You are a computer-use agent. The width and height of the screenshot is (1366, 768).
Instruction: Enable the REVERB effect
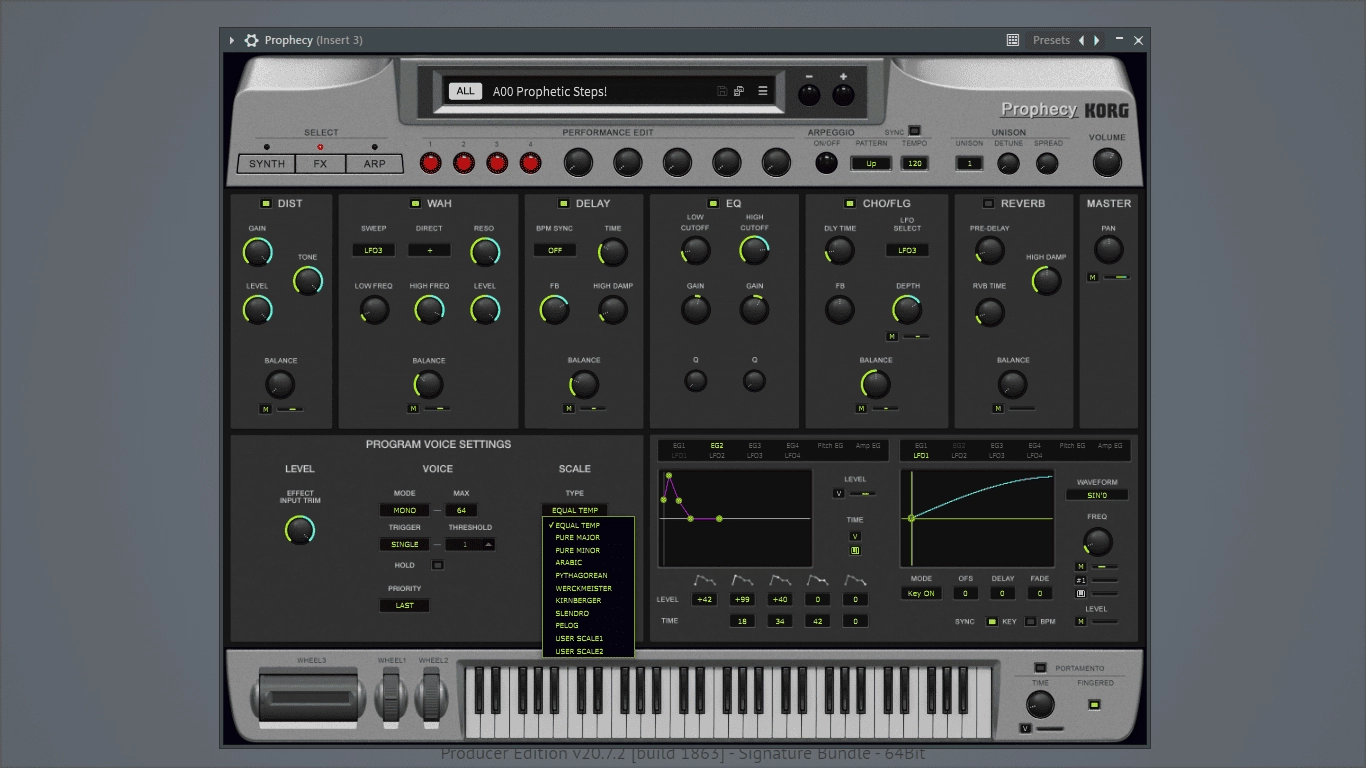point(988,203)
